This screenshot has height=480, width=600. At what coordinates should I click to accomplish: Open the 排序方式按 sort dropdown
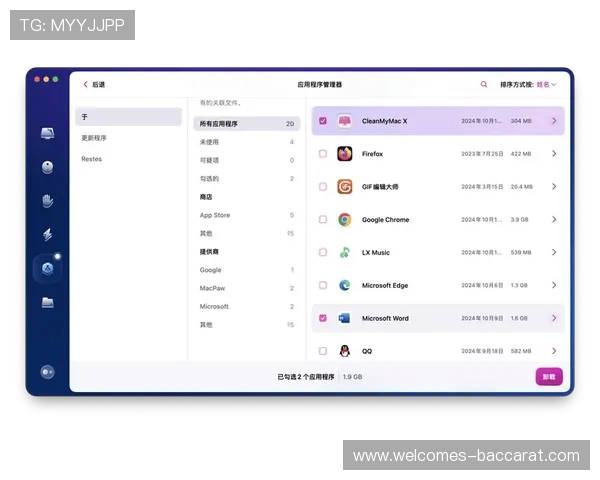point(546,85)
